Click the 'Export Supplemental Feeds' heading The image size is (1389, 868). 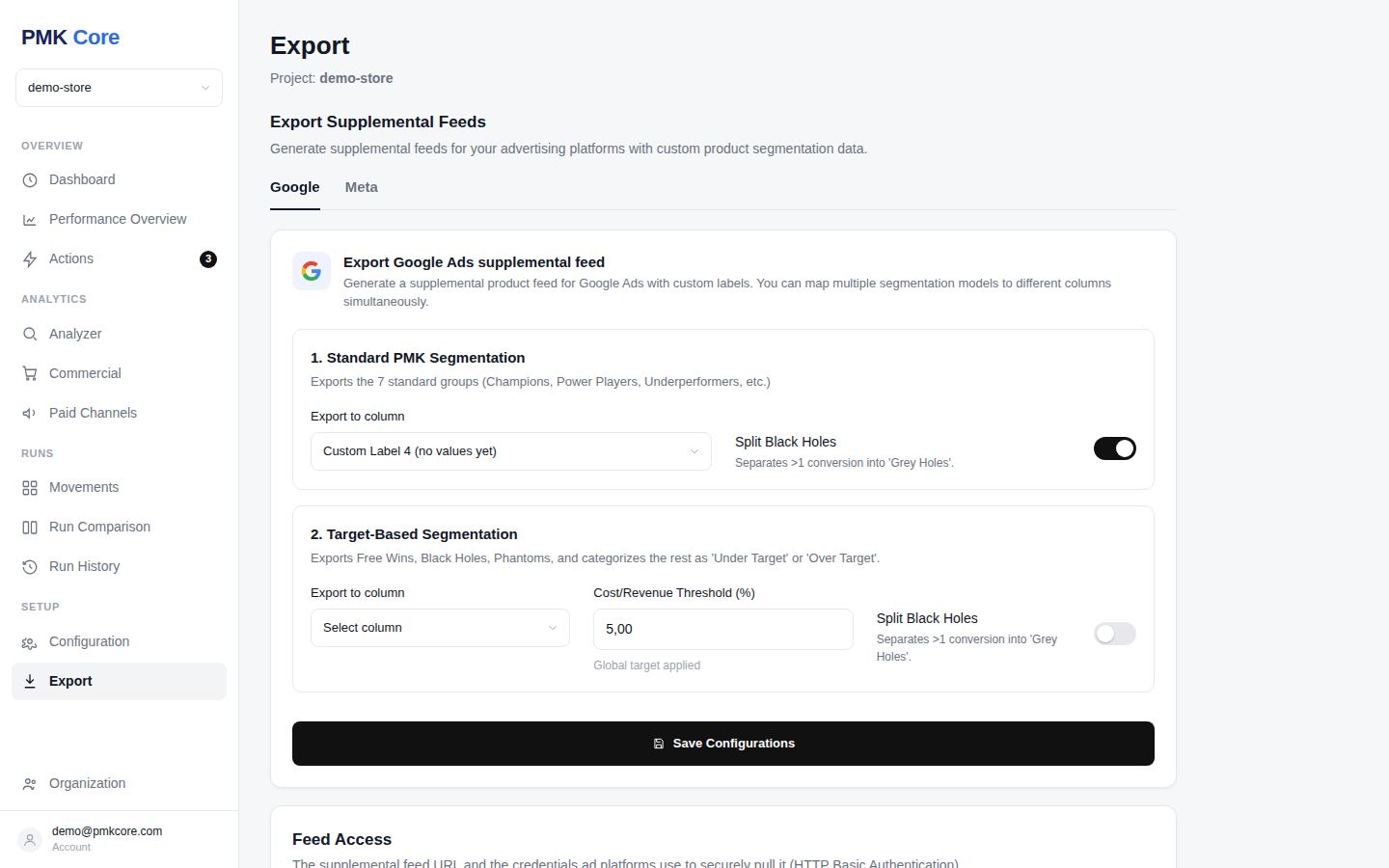378,122
